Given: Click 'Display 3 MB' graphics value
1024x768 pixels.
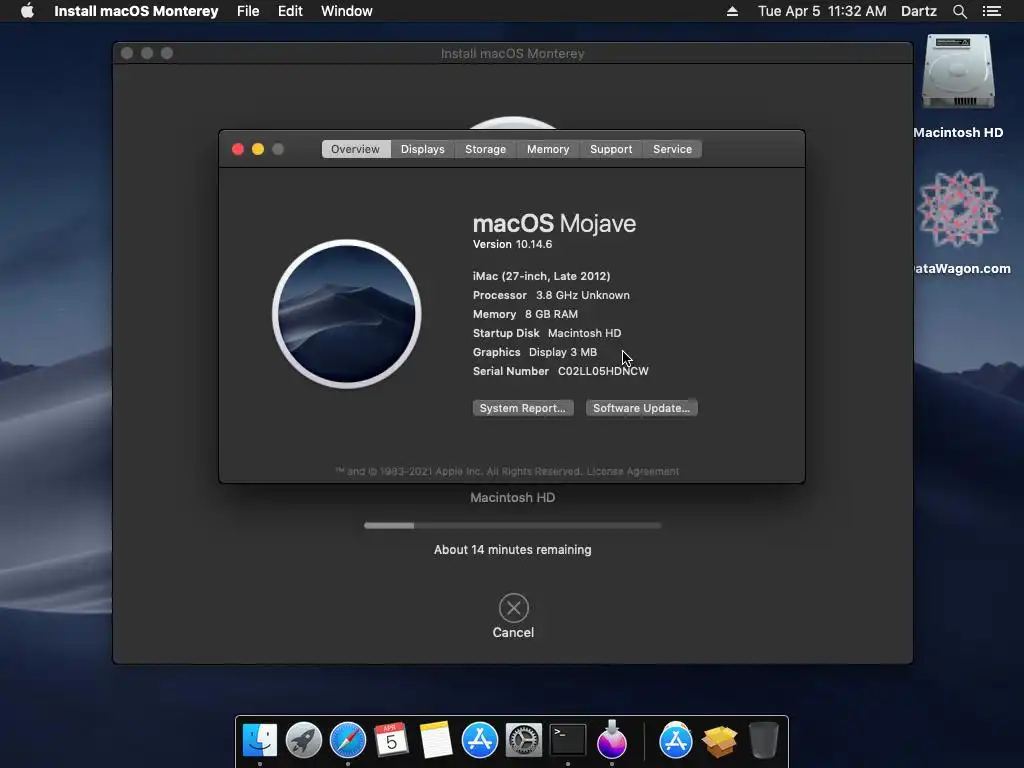Looking at the screenshot, I should tap(562, 352).
